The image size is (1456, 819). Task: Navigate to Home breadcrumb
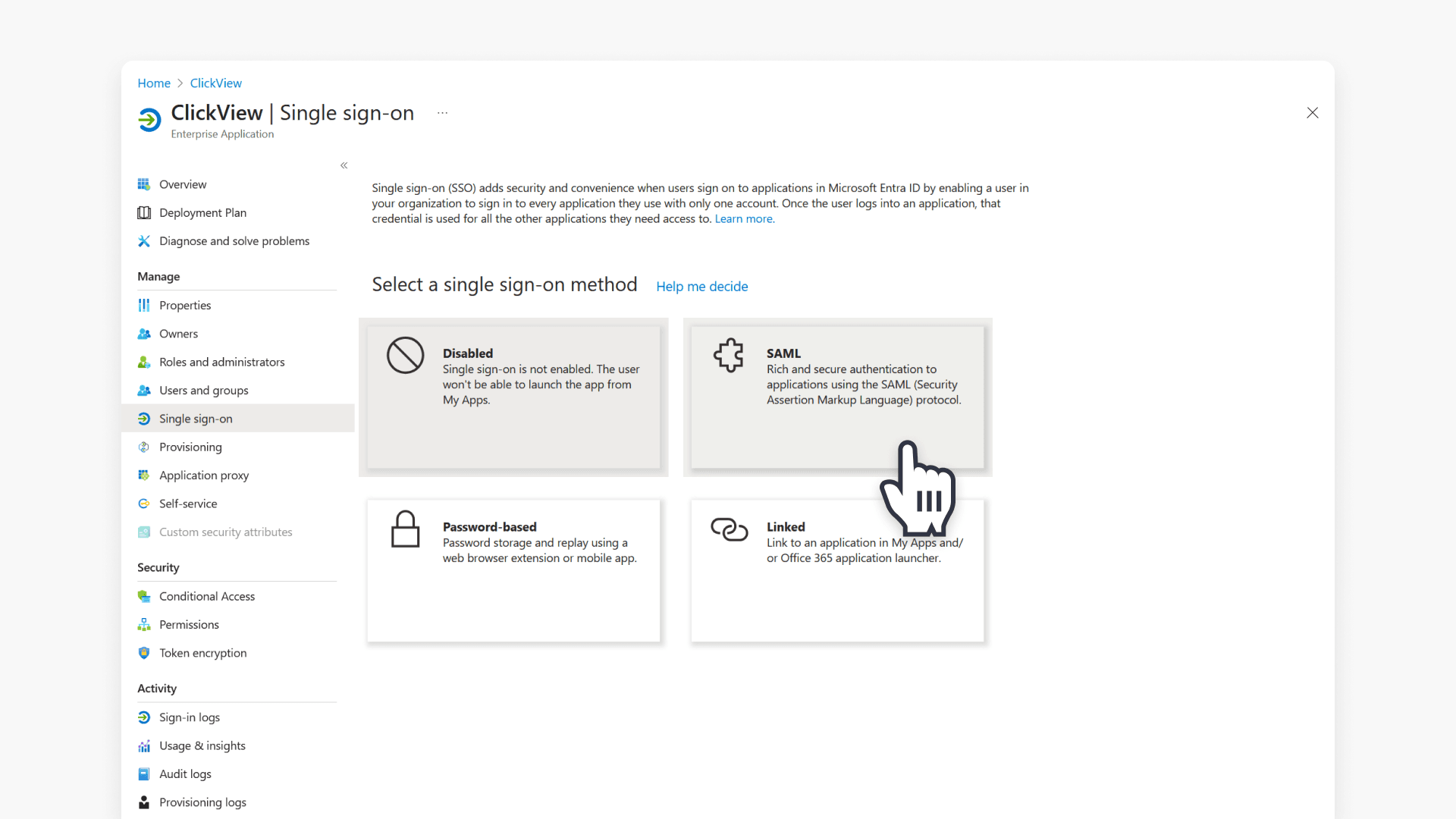click(154, 83)
